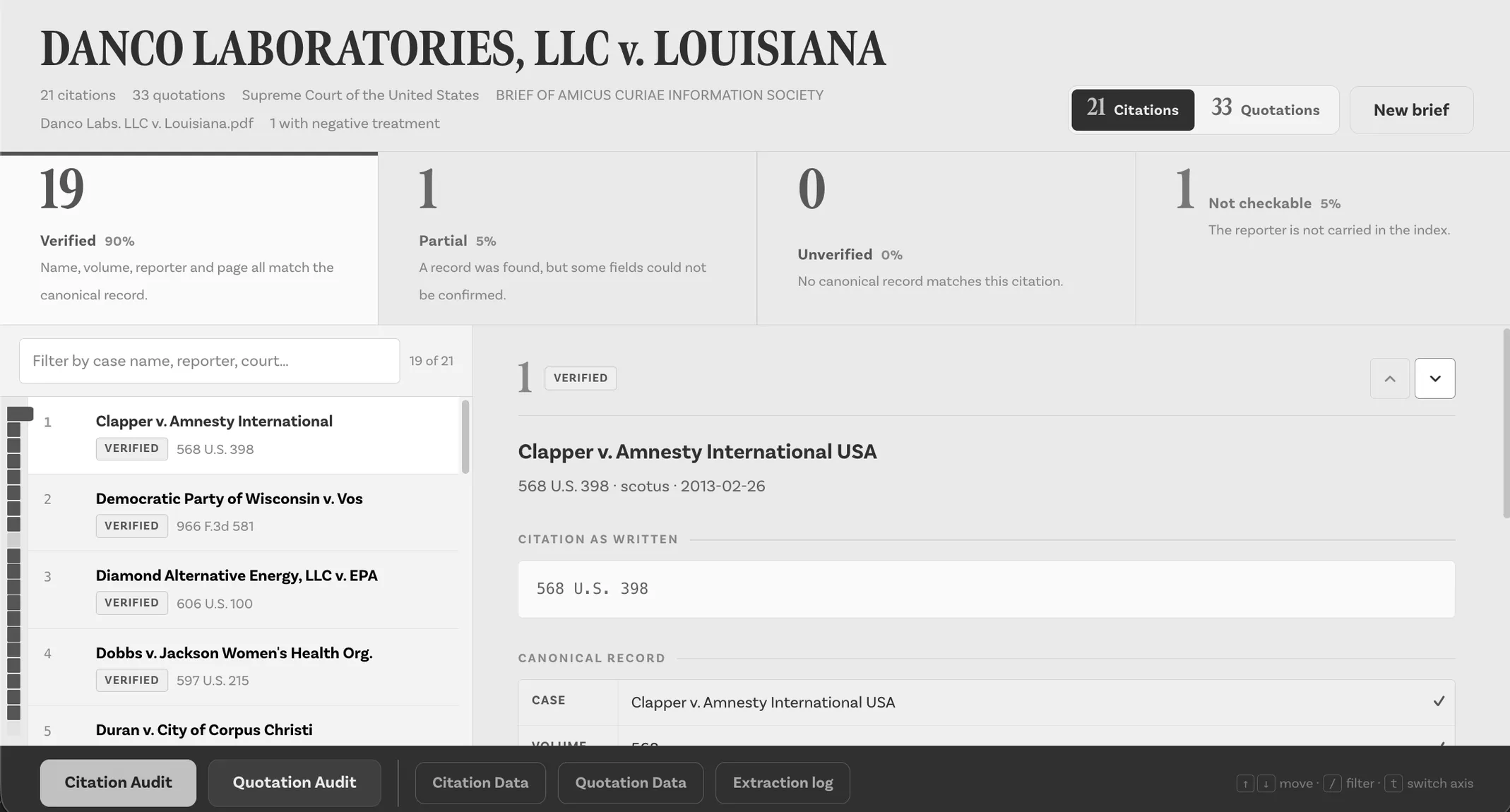This screenshot has width=1510, height=812.
Task: Click VERIFIED badge next to 966 F.3d 581
Action: pos(132,526)
